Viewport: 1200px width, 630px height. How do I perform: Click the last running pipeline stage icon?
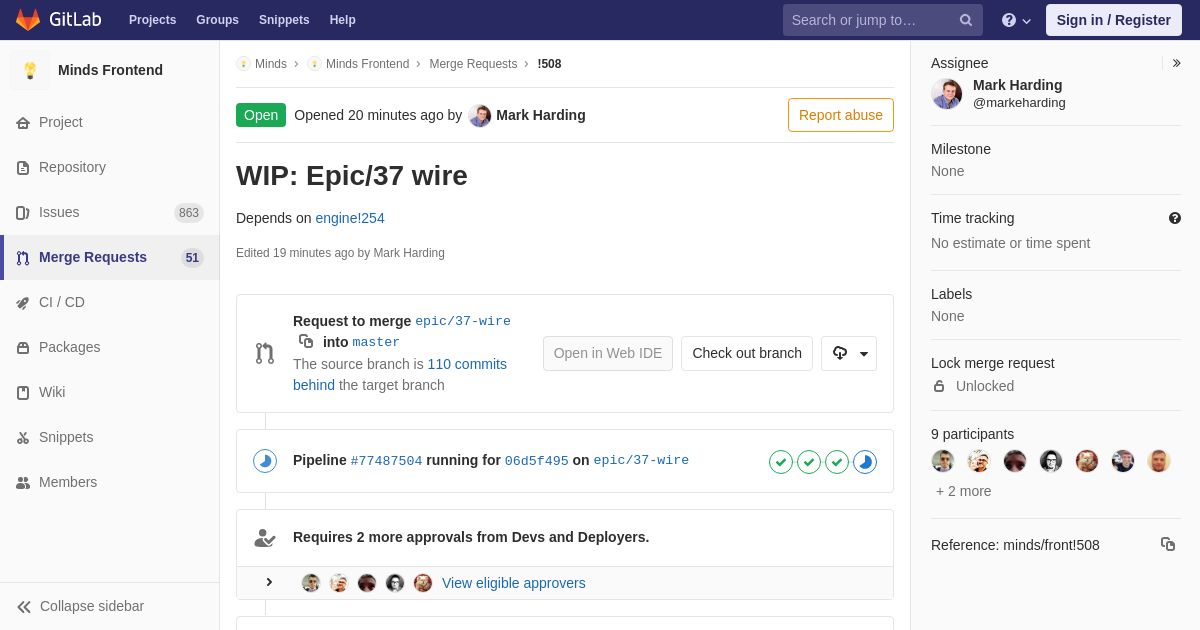[x=865, y=462]
